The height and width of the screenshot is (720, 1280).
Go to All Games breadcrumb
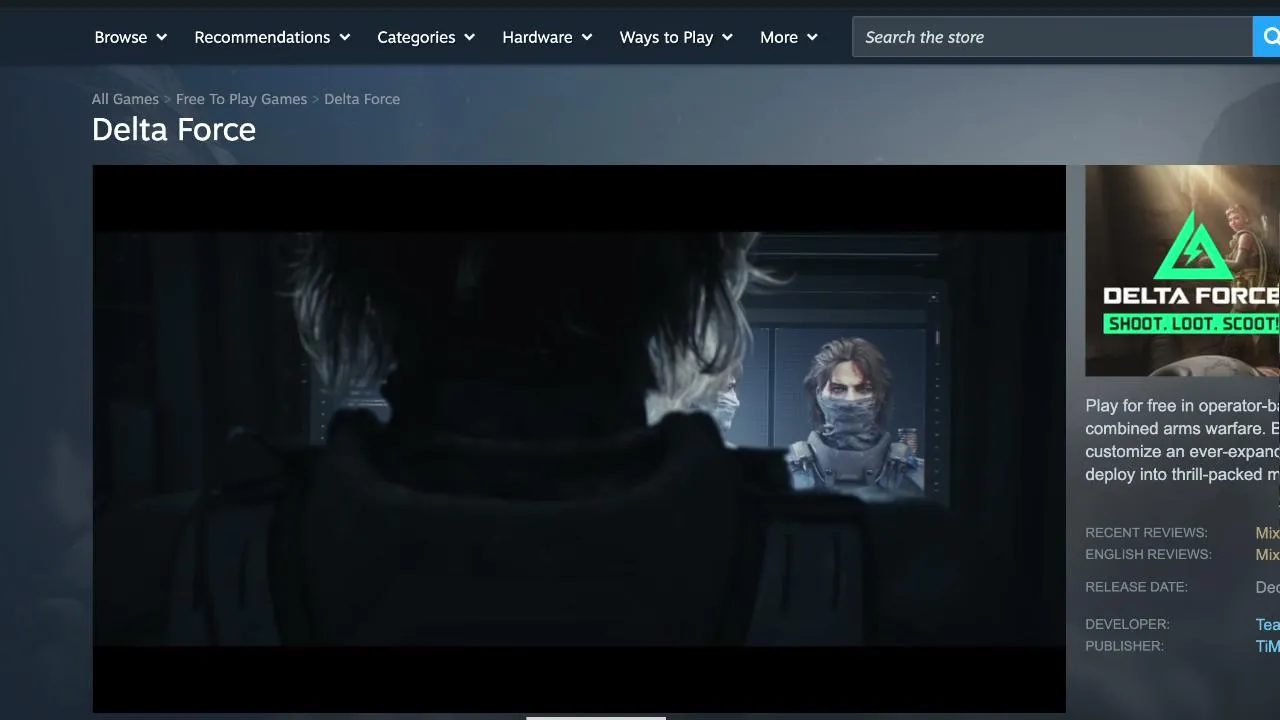click(x=125, y=99)
